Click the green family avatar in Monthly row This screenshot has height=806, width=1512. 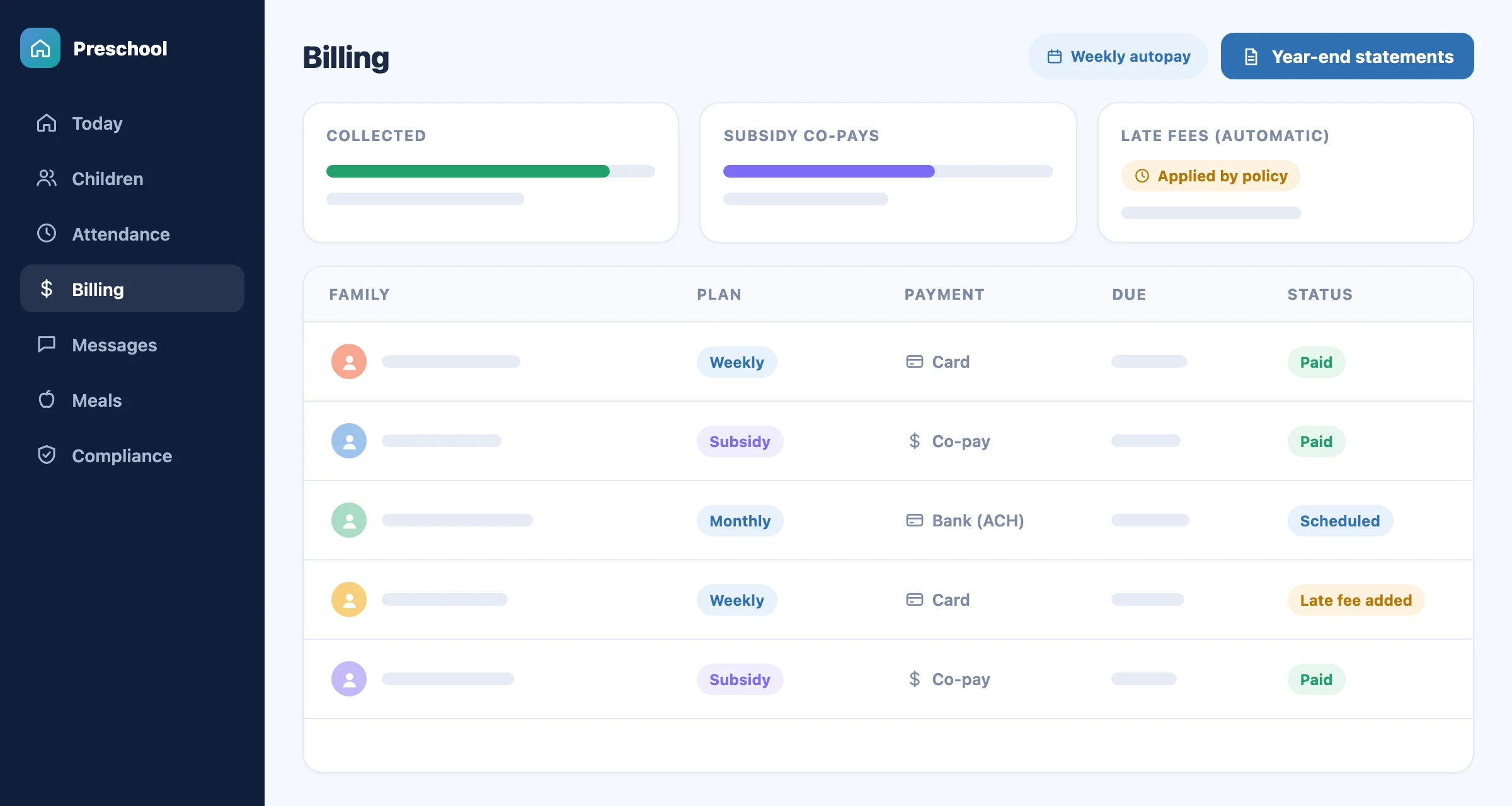click(349, 520)
